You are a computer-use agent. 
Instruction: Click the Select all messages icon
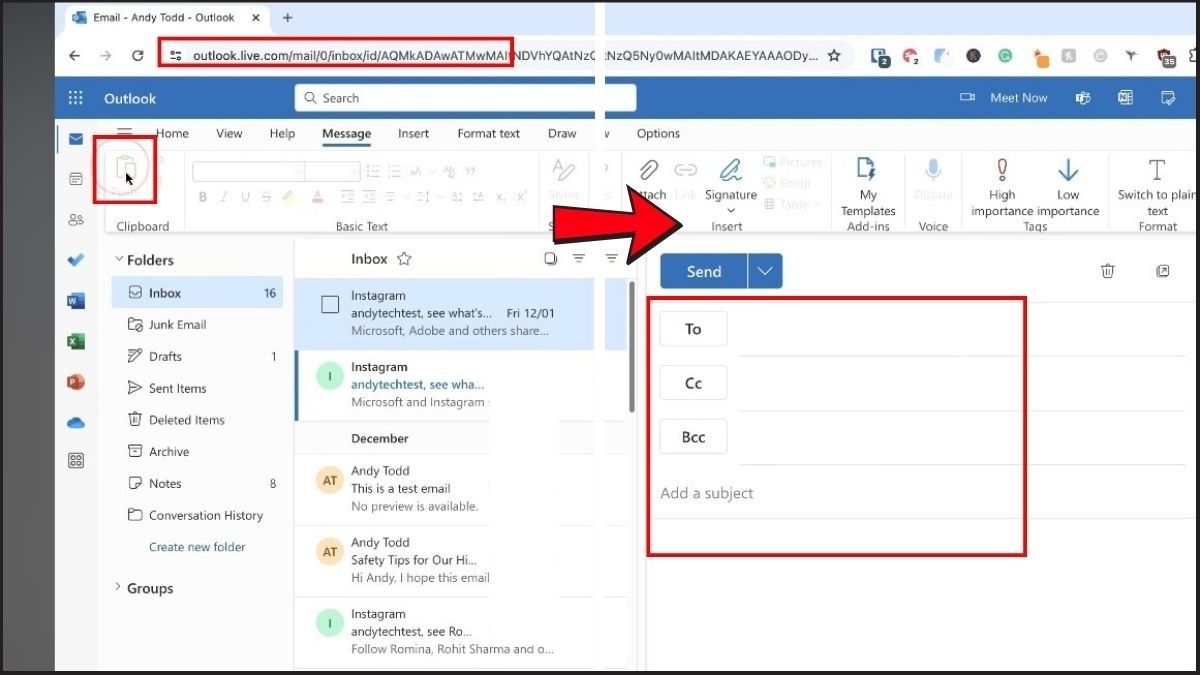550,259
